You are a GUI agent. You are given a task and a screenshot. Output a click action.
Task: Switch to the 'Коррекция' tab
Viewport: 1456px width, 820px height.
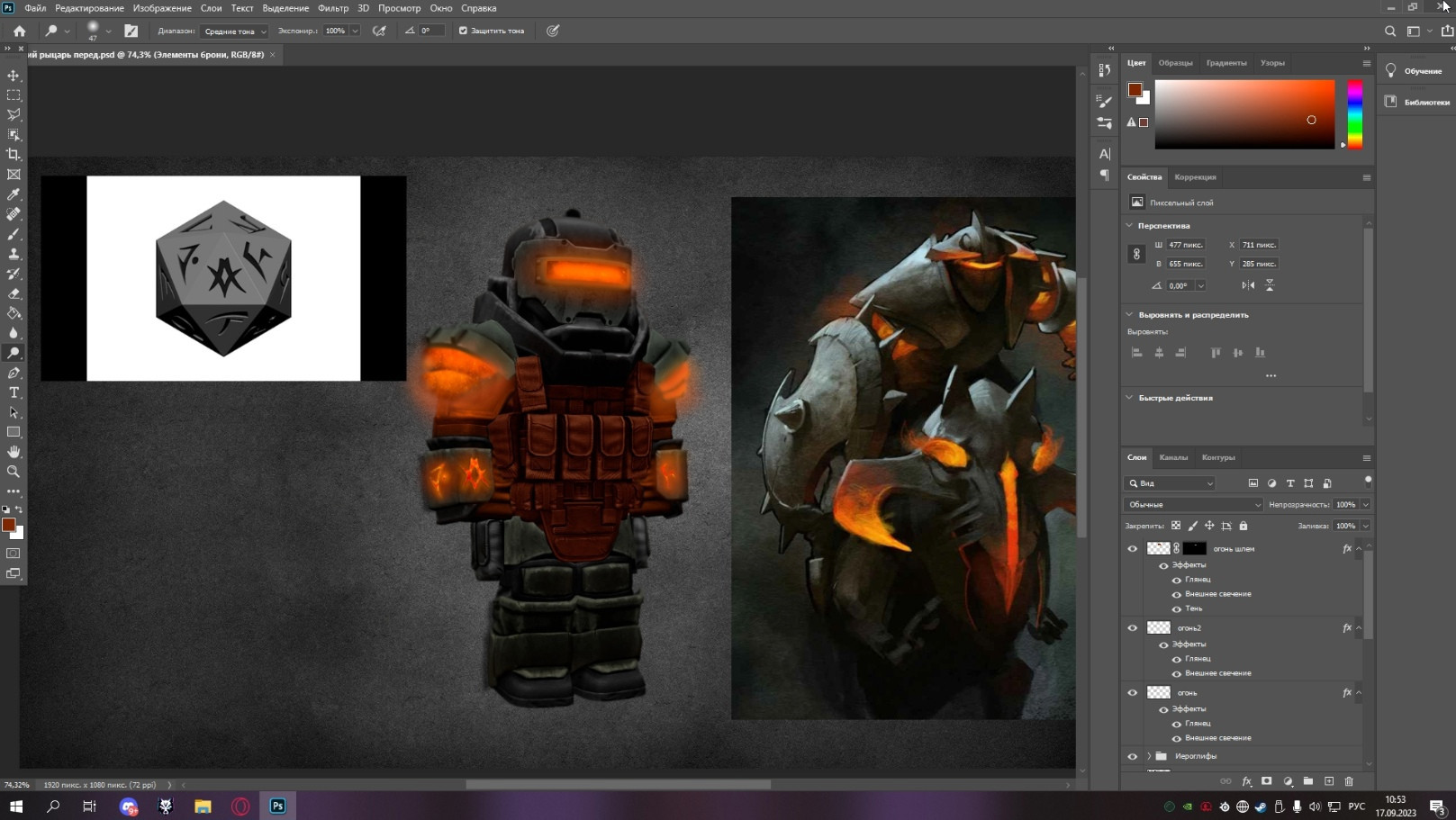pyautogui.click(x=1195, y=177)
